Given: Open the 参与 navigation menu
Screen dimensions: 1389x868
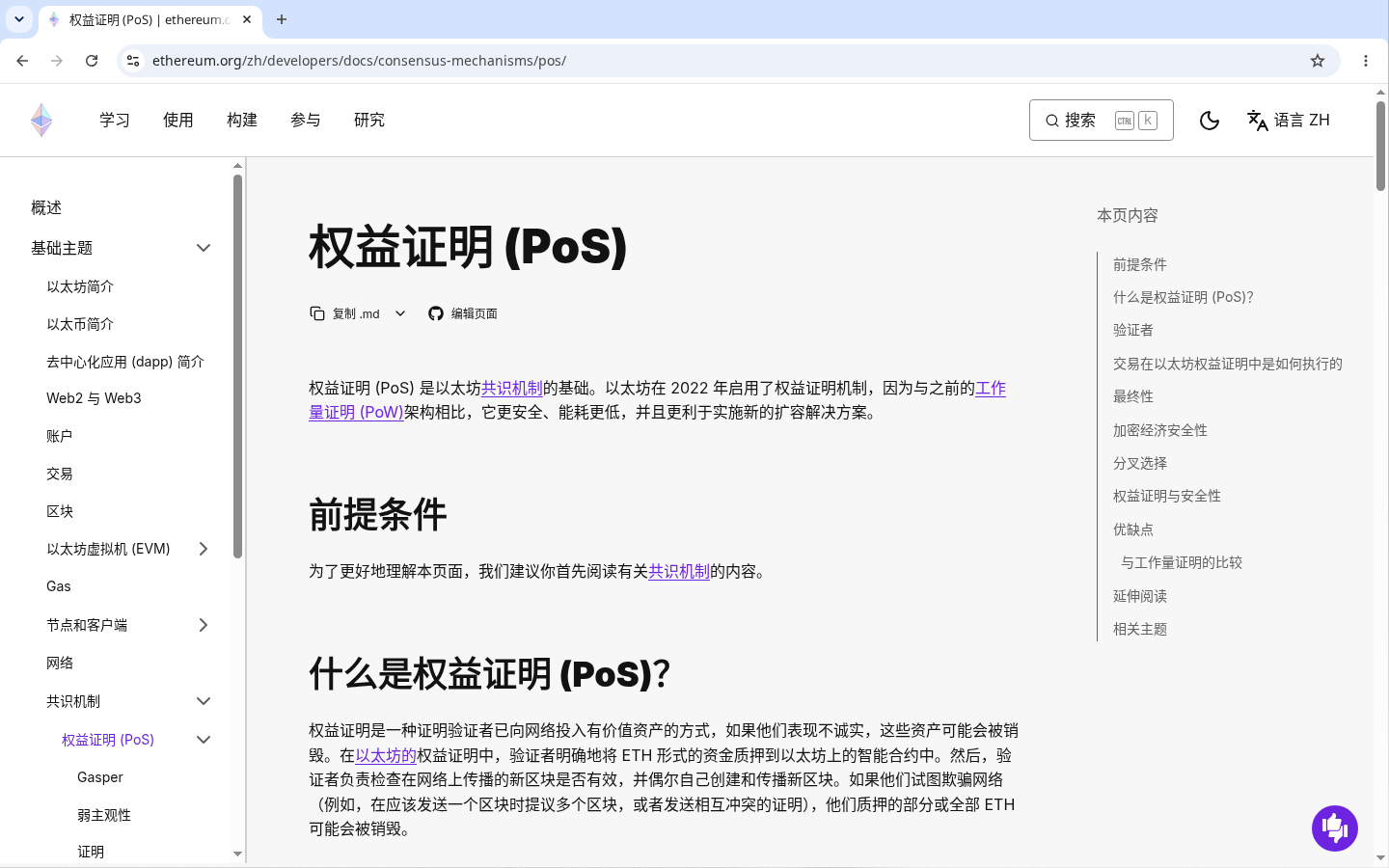Looking at the screenshot, I should [306, 121].
